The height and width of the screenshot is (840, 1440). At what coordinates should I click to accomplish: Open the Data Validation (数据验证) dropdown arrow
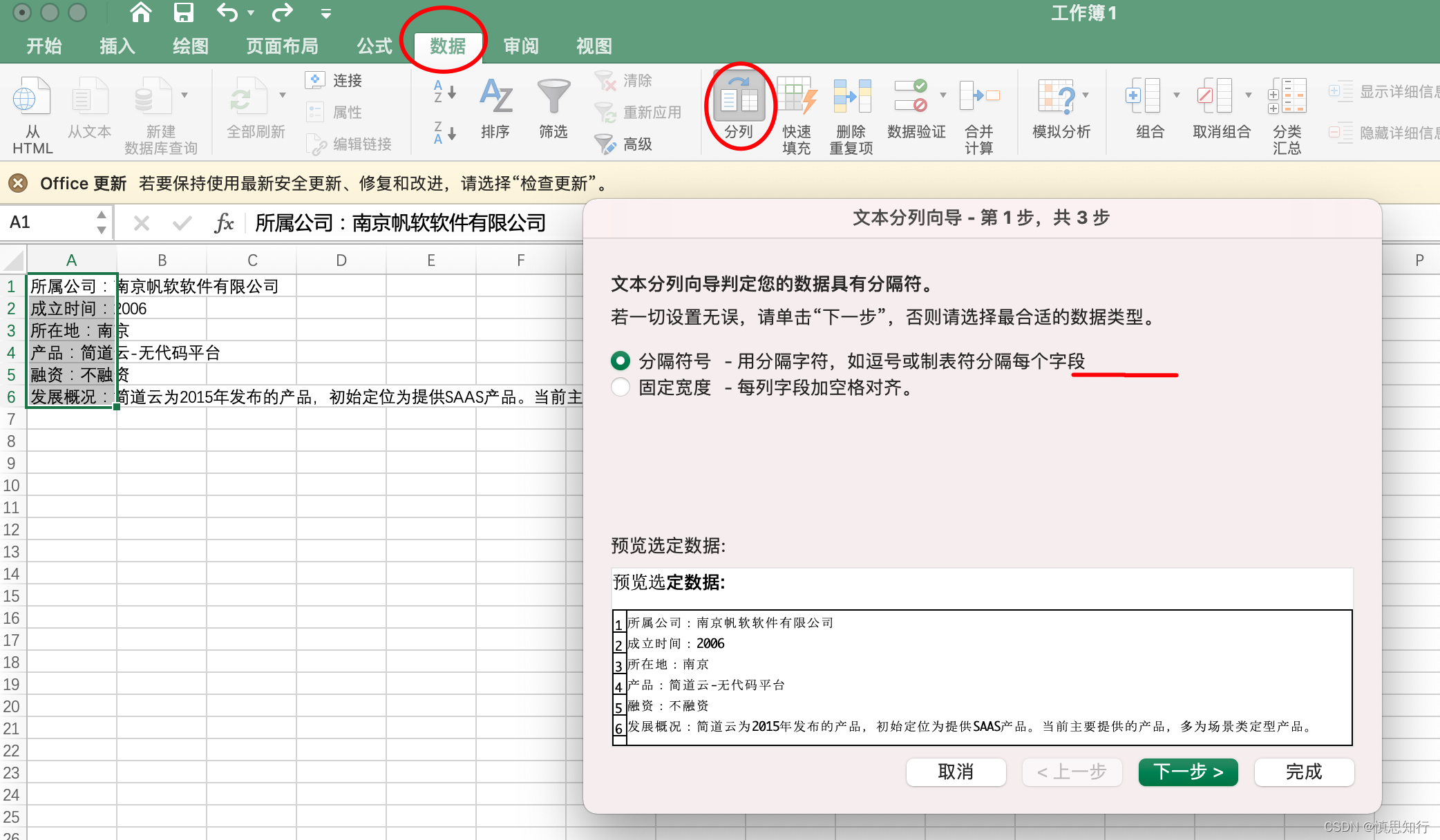[x=943, y=95]
